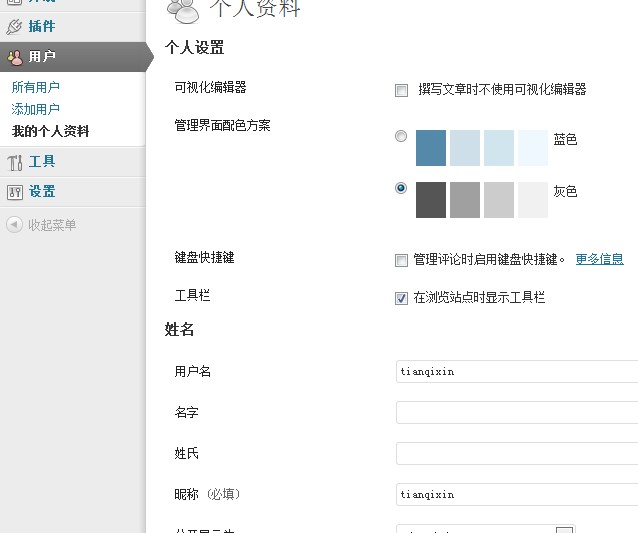This screenshot has height=533, width=638.
Task: Click the collapse menu arrow icon
Action: 14,225
